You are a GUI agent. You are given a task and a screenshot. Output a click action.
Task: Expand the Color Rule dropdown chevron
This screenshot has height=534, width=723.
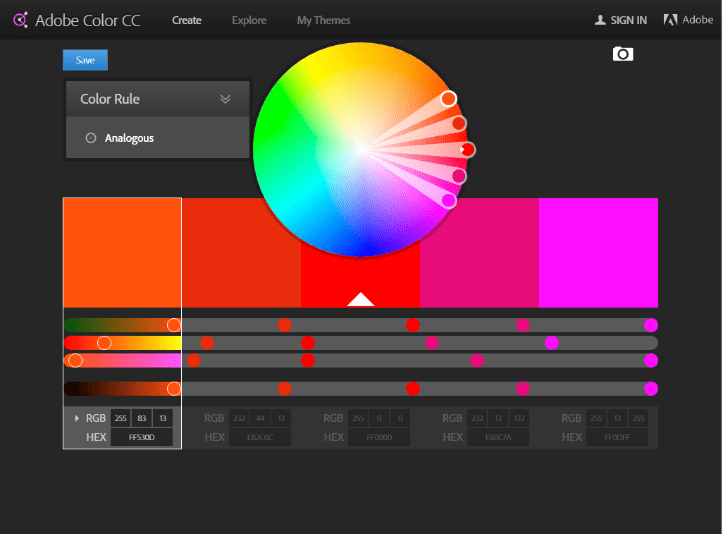pos(226,99)
